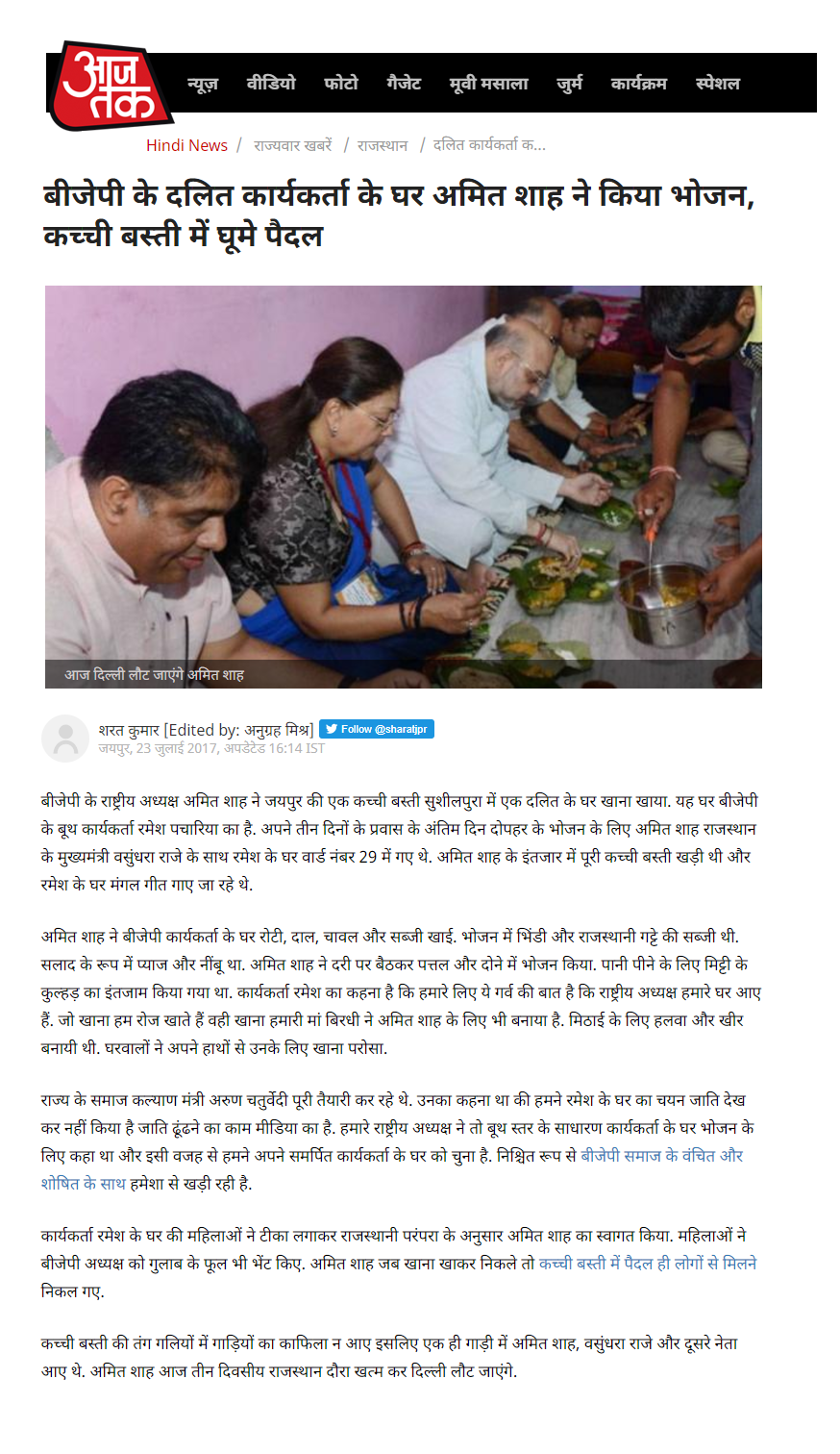Open the स्पेशल menu item

click(718, 84)
